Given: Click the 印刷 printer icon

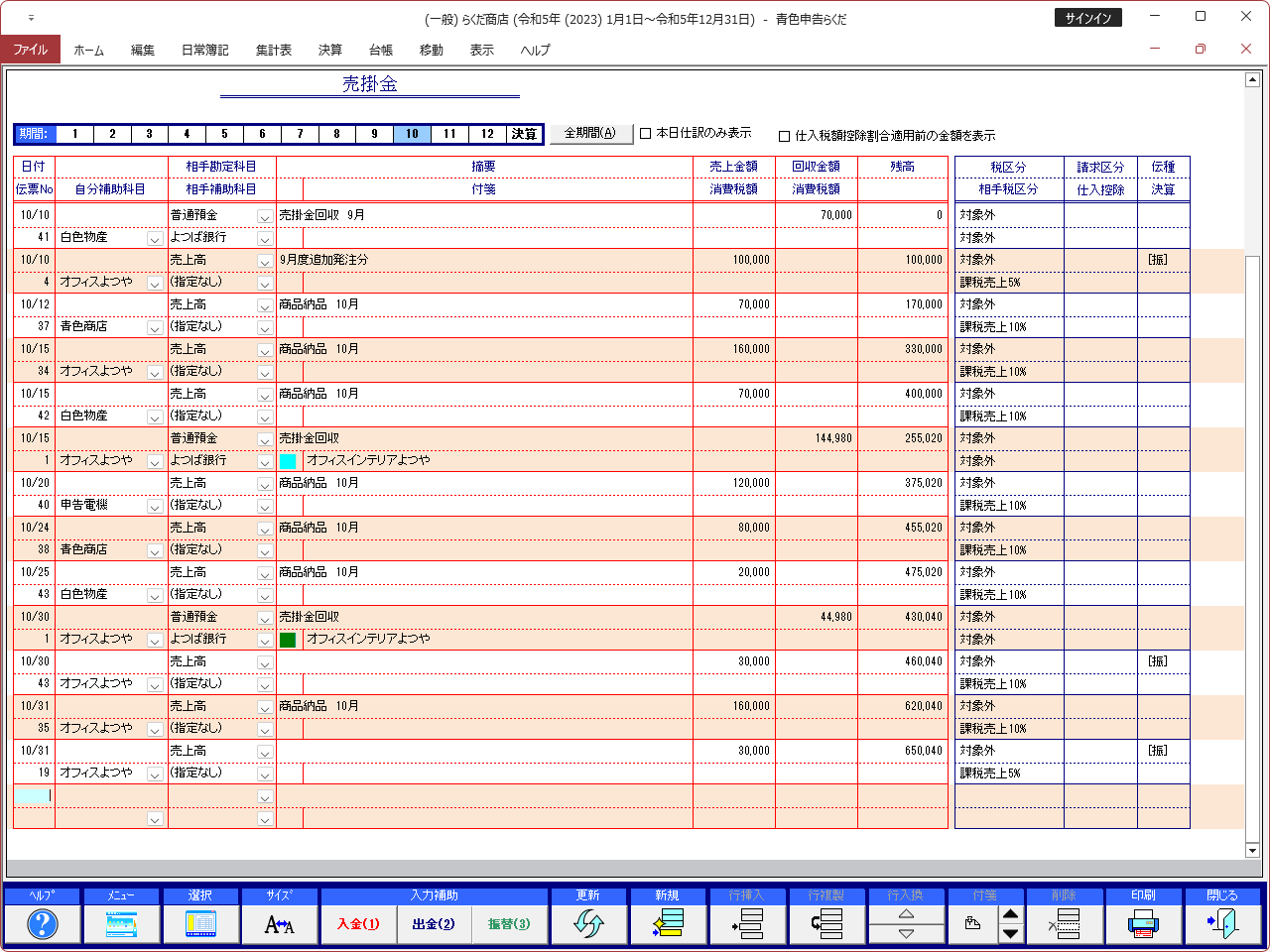Looking at the screenshot, I should coord(1143,924).
